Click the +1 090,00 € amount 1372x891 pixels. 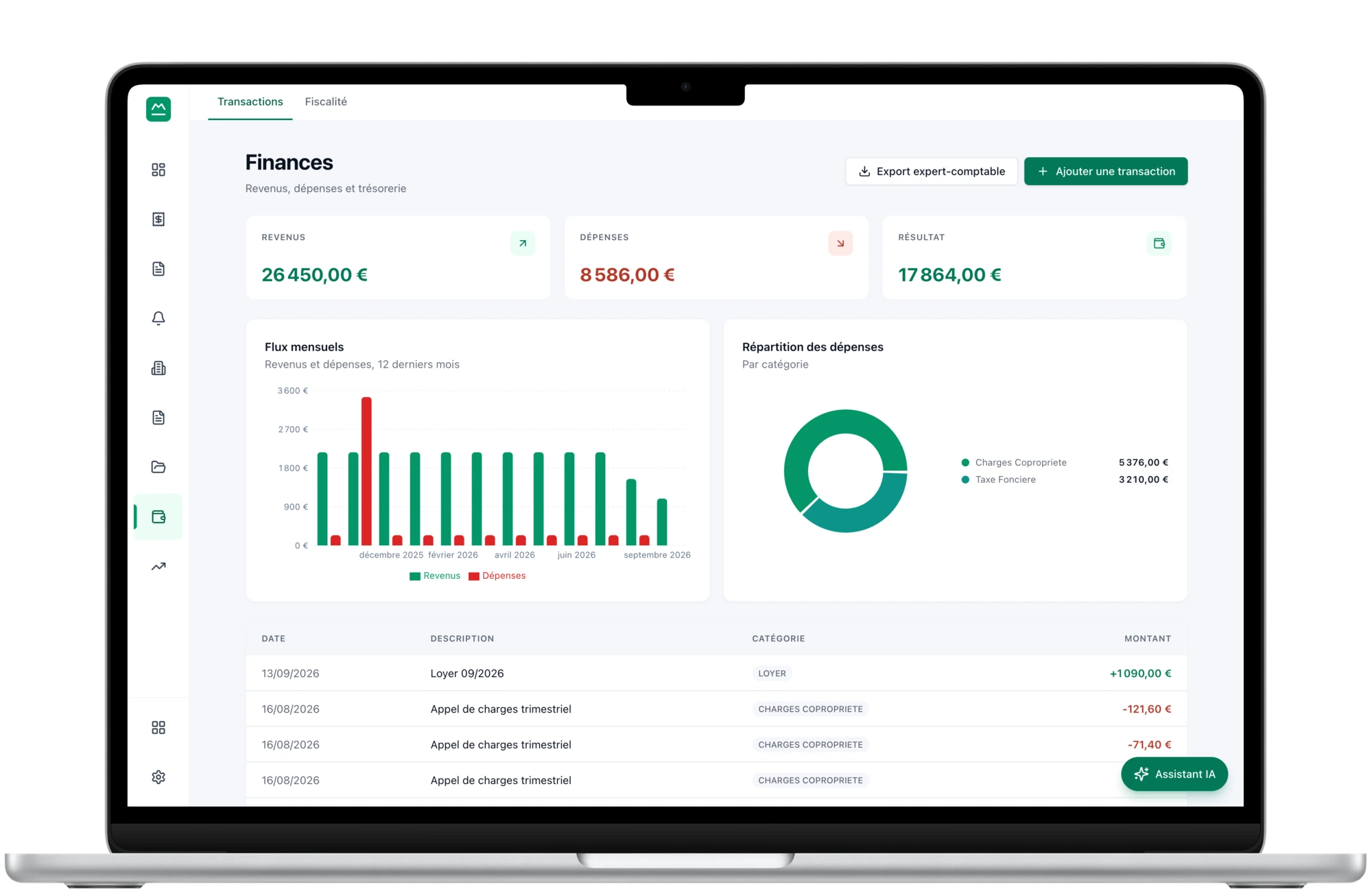pos(1140,674)
